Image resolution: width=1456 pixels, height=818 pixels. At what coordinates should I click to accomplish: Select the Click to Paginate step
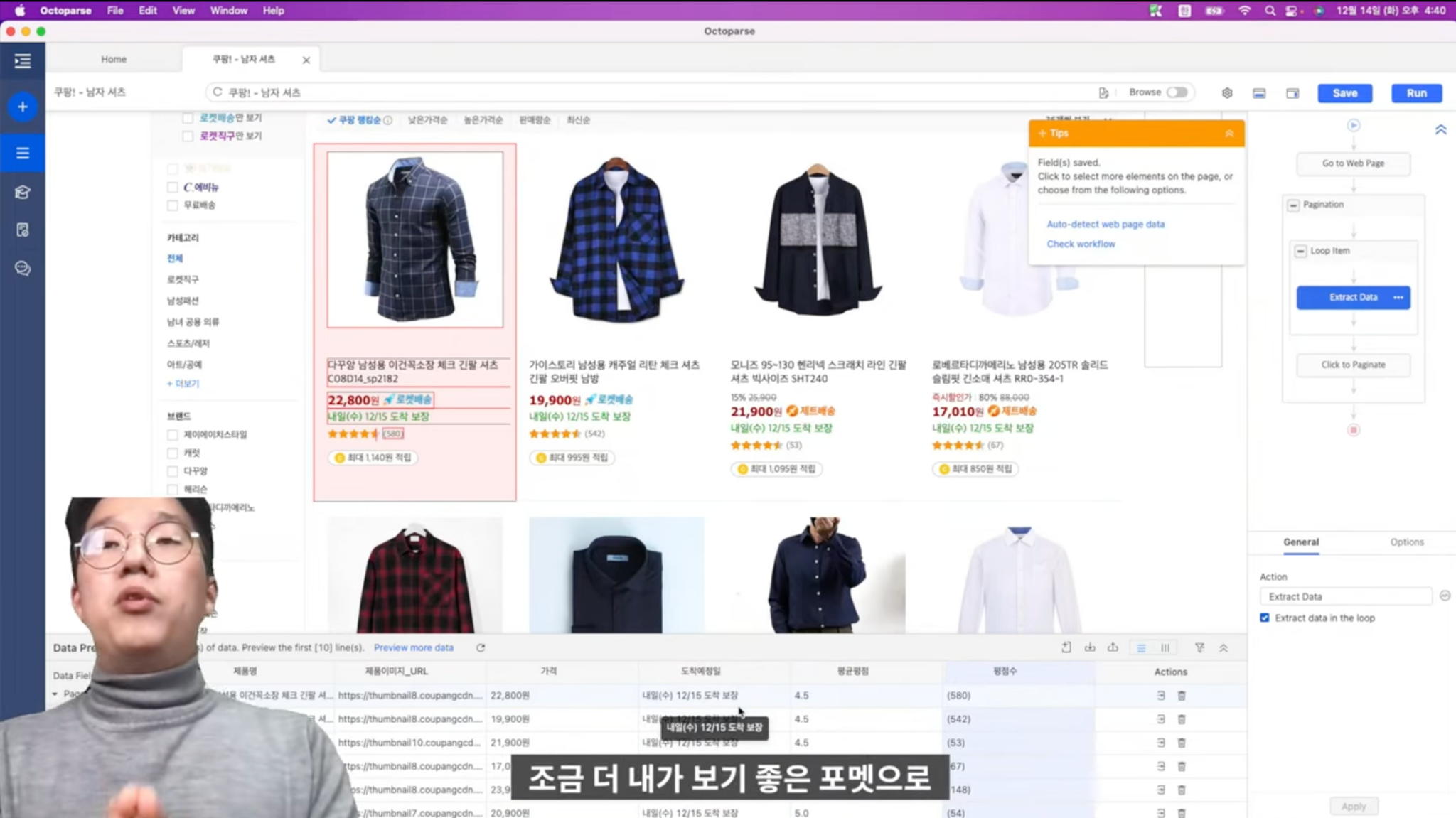tap(1353, 365)
